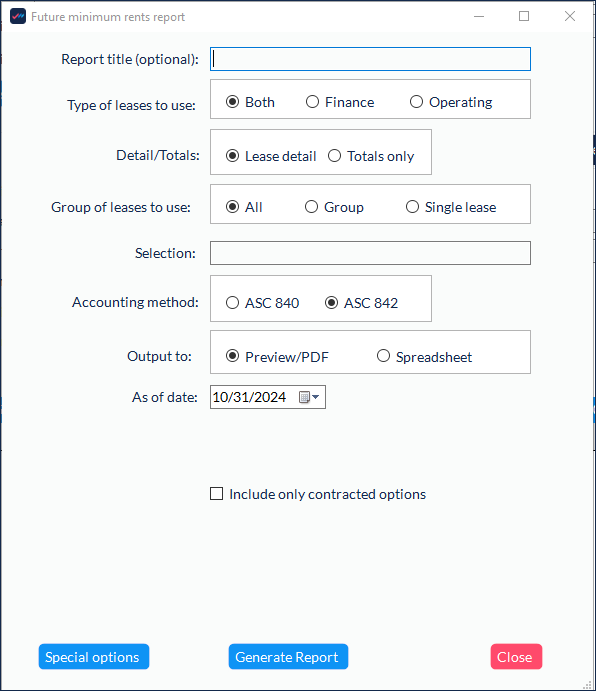The width and height of the screenshot is (596, 691).
Task: Choose Both lease types
Action: [x=250, y=102]
